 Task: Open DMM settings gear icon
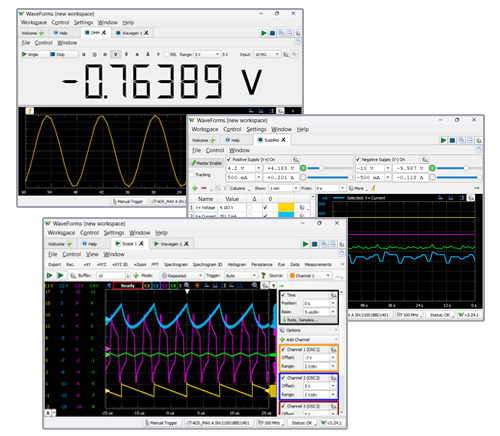[x=286, y=54]
